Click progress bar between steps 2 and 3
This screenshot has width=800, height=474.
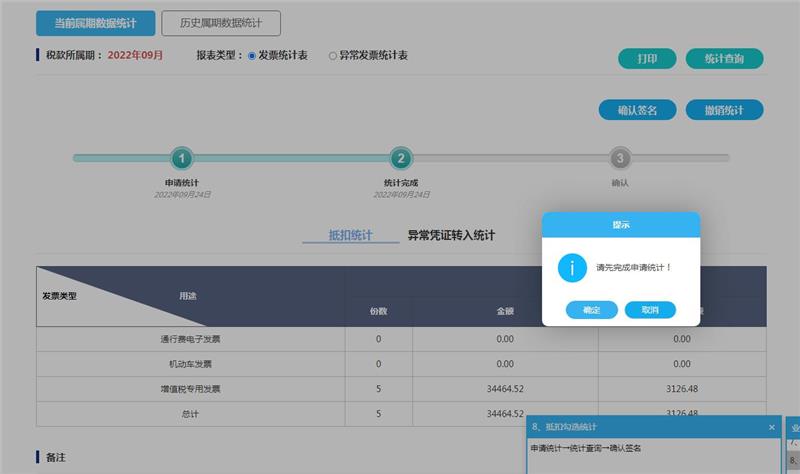point(510,158)
